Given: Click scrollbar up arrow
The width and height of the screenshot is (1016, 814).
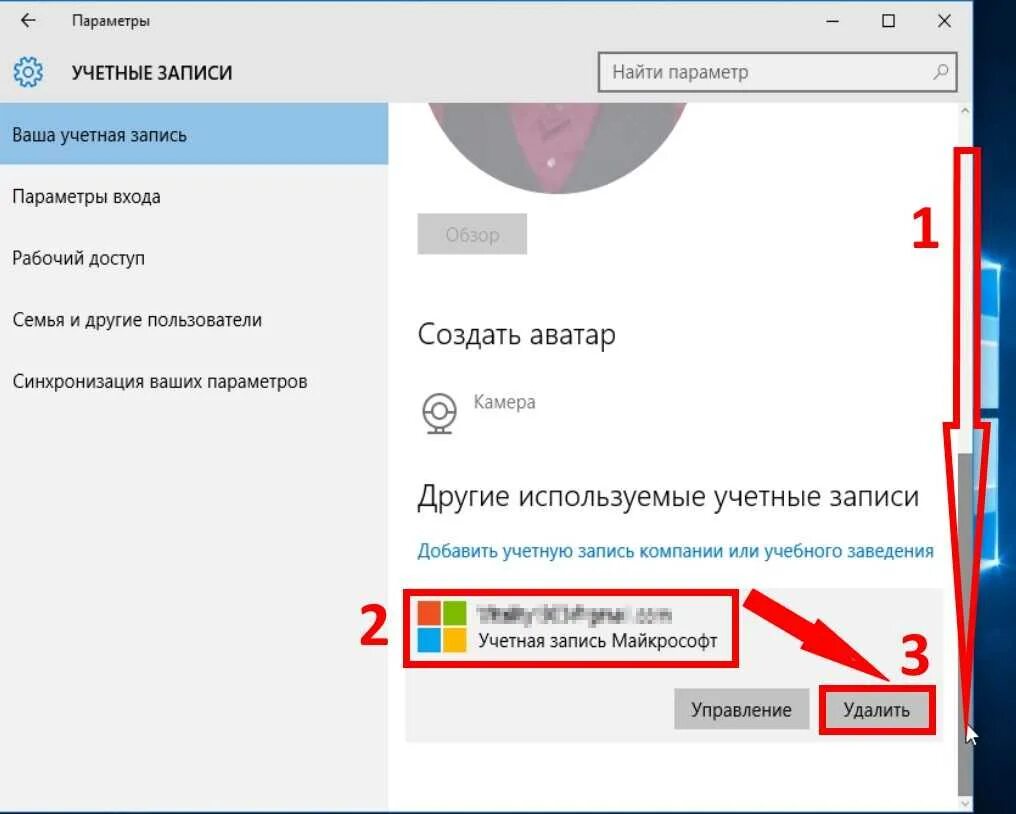Looking at the screenshot, I should [964, 111].
